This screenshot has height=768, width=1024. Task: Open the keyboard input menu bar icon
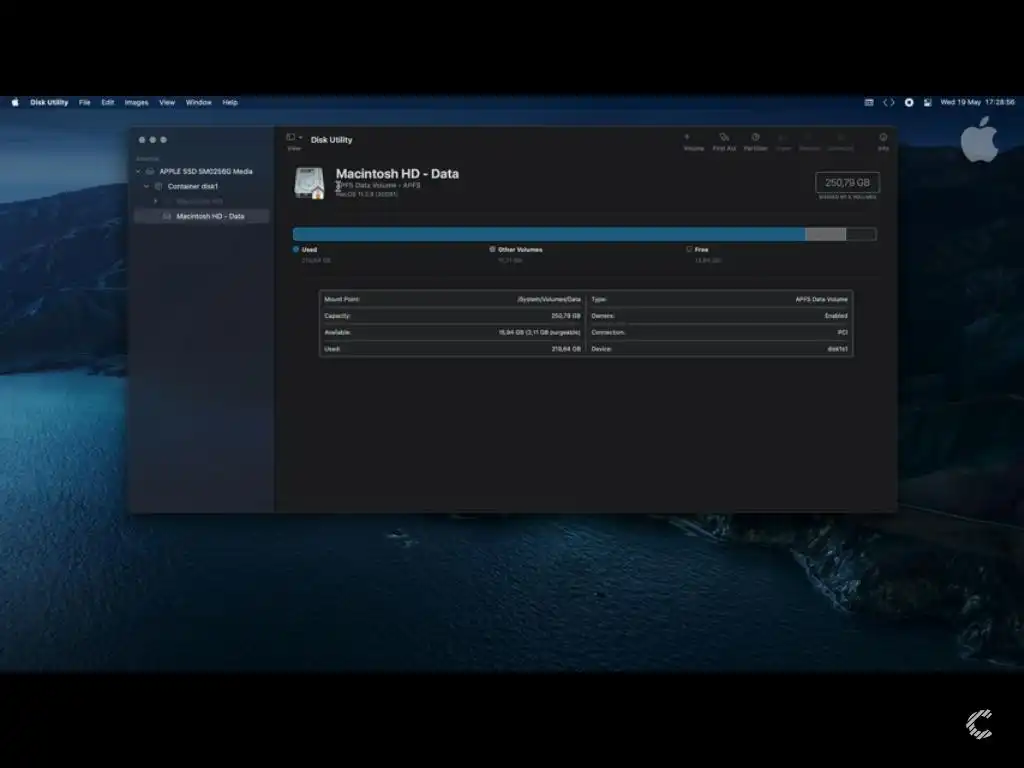(869, 103)
